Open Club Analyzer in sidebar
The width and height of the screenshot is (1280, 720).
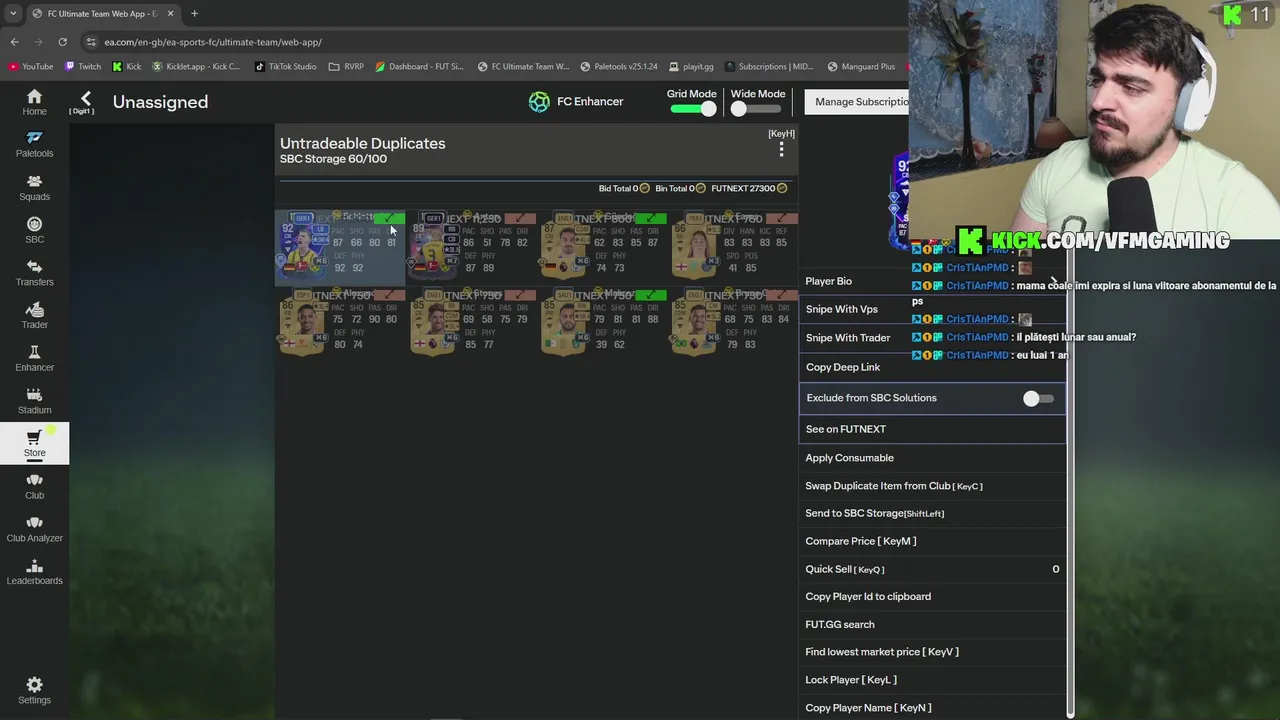pyautogui.click(x=34, y=529)
